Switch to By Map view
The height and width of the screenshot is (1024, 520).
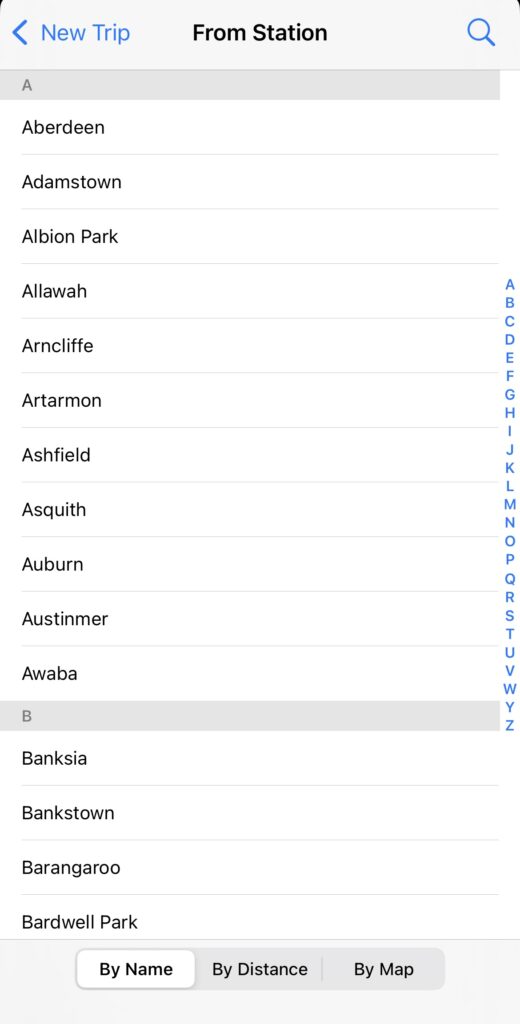[x=383, y=969]
